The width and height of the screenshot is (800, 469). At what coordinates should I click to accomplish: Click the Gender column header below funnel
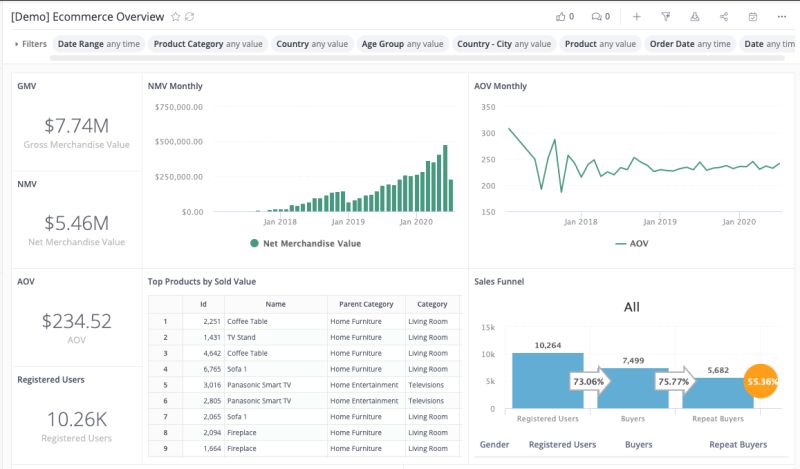[494, 445]
